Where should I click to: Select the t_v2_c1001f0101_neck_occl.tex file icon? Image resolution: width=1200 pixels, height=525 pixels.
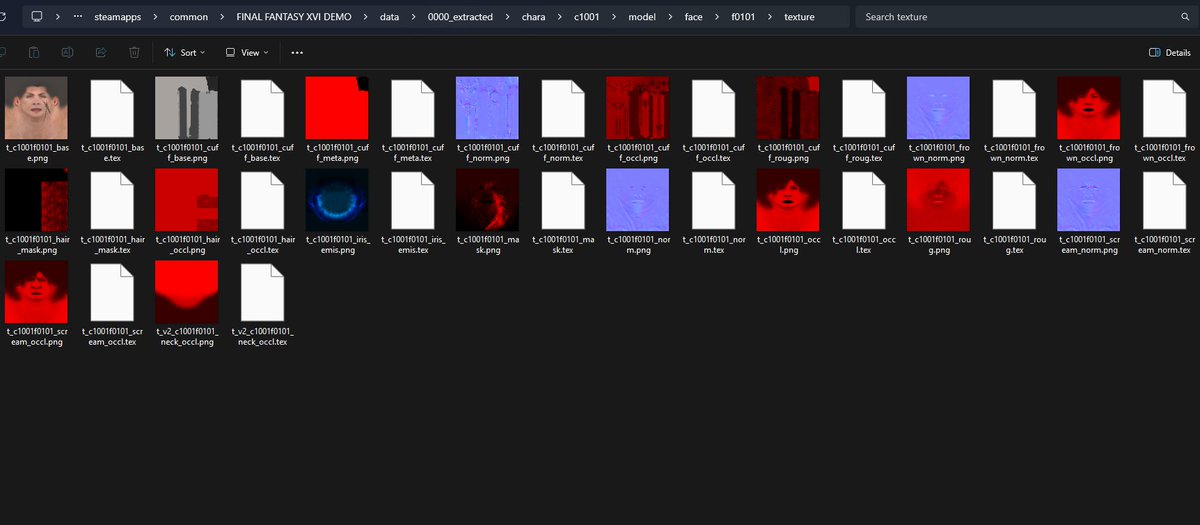click(x=262, y=292)
